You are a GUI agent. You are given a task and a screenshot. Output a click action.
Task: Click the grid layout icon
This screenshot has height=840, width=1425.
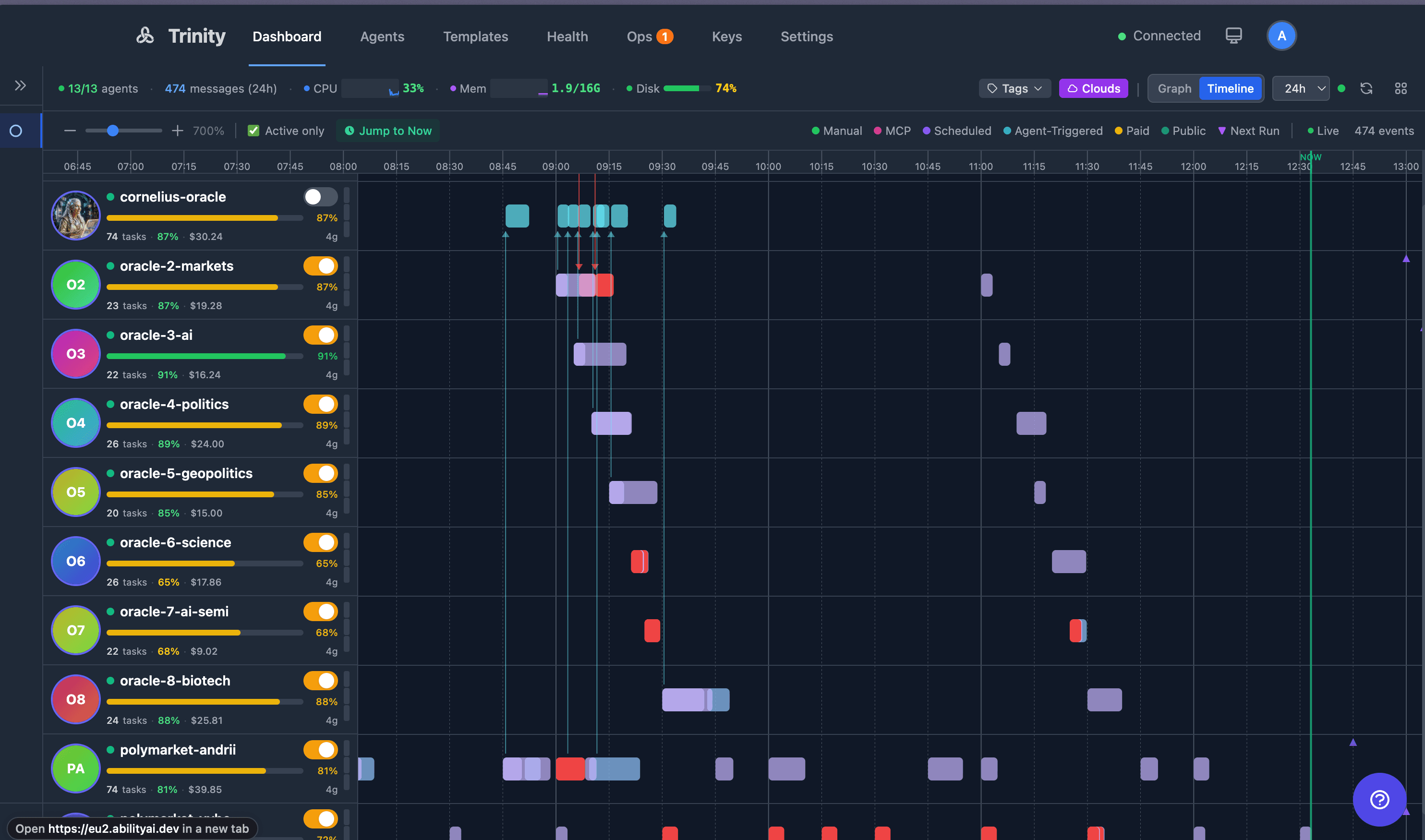click(x=1401, y=88)
